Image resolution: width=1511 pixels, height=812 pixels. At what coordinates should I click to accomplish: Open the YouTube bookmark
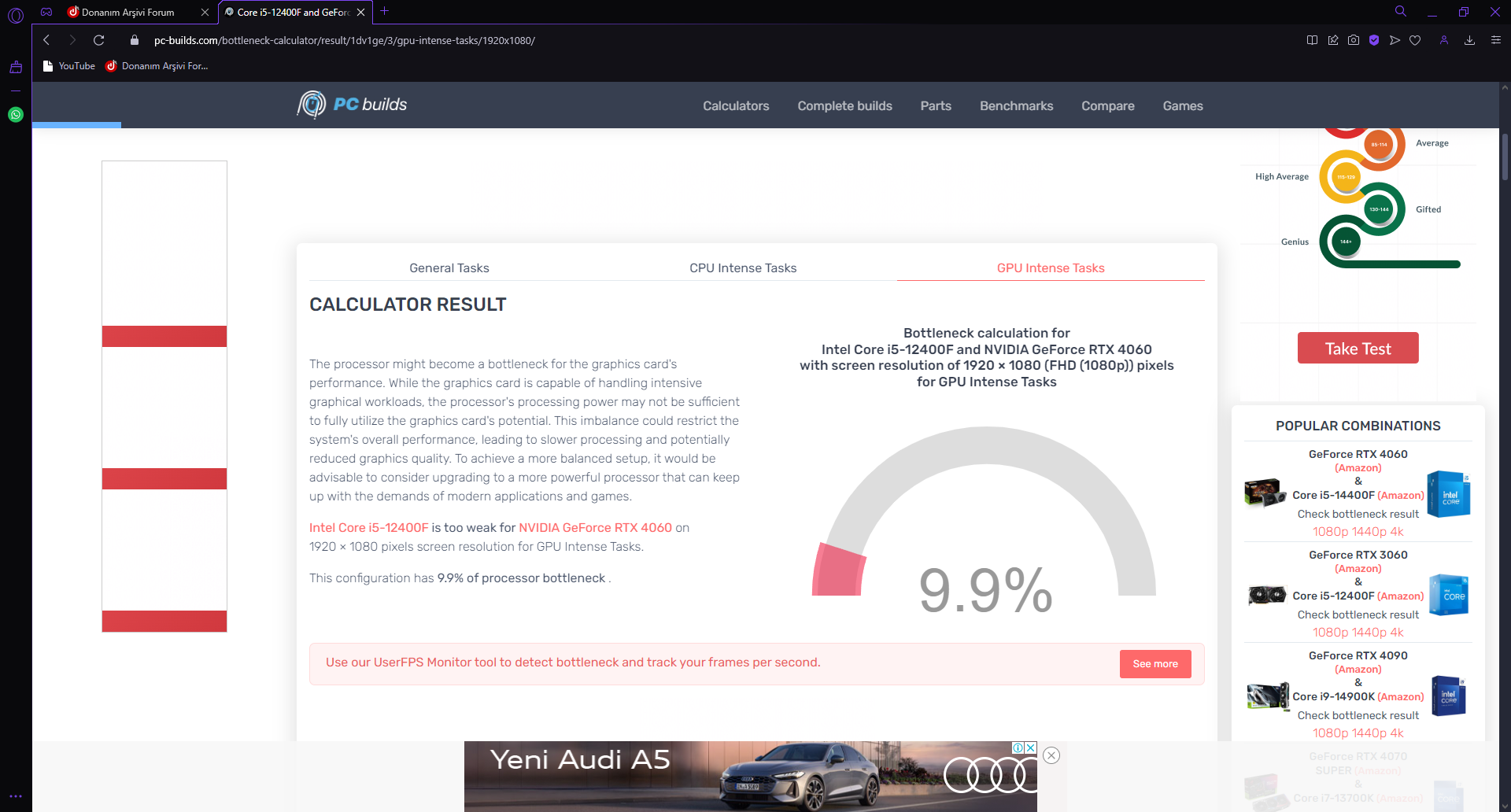pos(69,66)
